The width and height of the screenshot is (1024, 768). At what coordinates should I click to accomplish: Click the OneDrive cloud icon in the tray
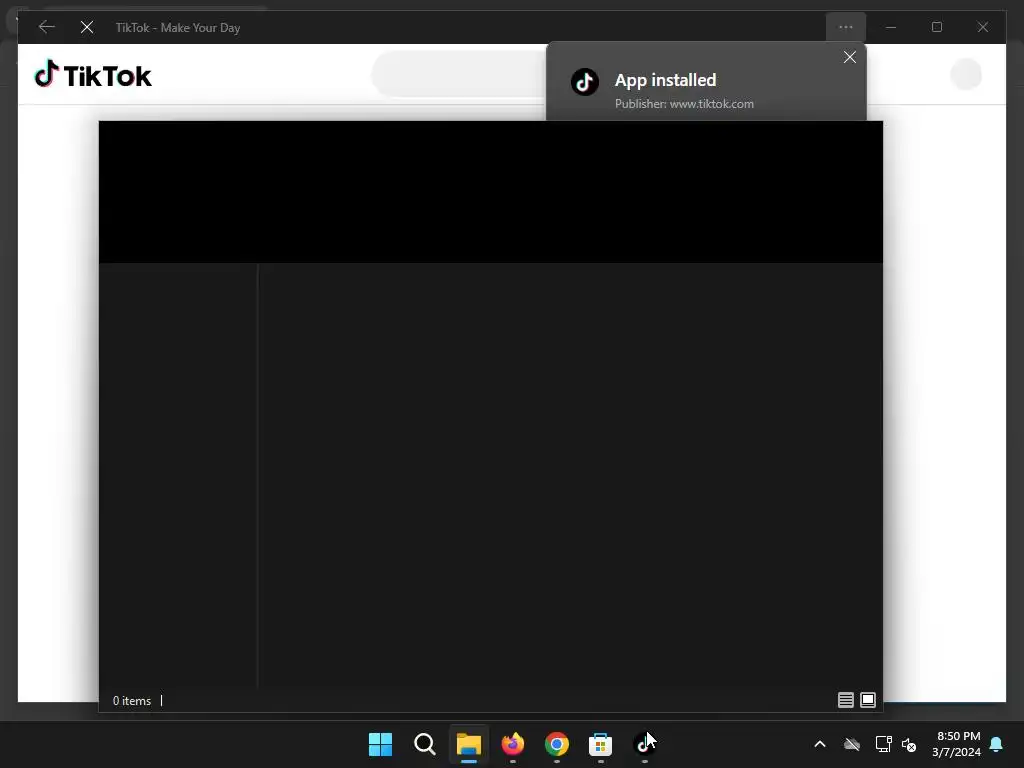(852, 744)
